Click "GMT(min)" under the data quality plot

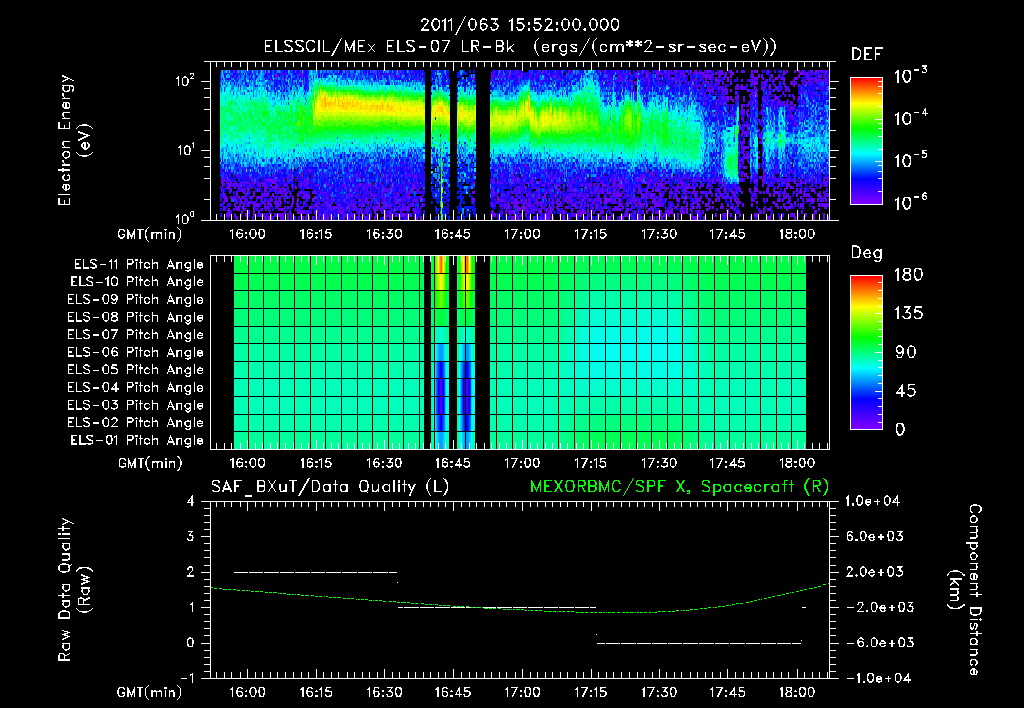pos(150,693)
